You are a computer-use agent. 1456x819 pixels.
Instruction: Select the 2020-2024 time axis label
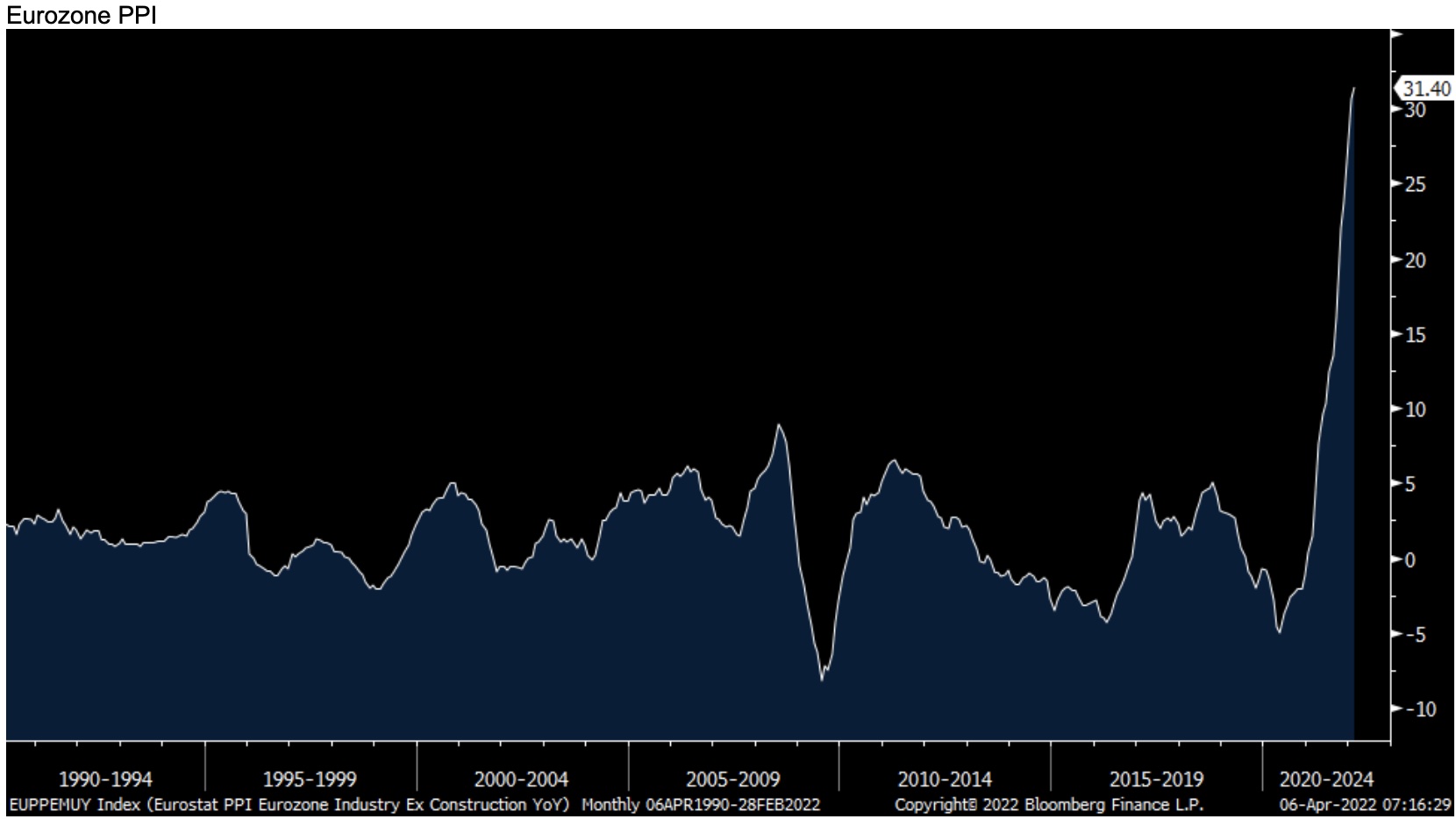point(1326,779)
